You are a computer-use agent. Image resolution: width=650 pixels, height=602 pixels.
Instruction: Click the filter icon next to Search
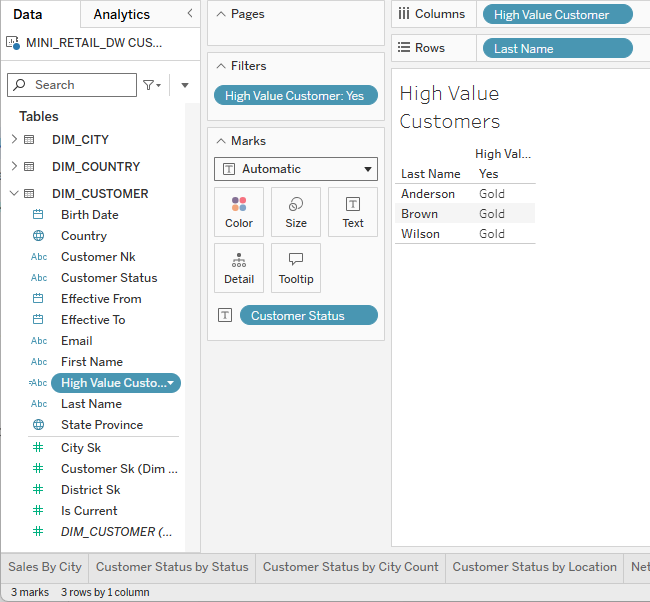point(151,85)
